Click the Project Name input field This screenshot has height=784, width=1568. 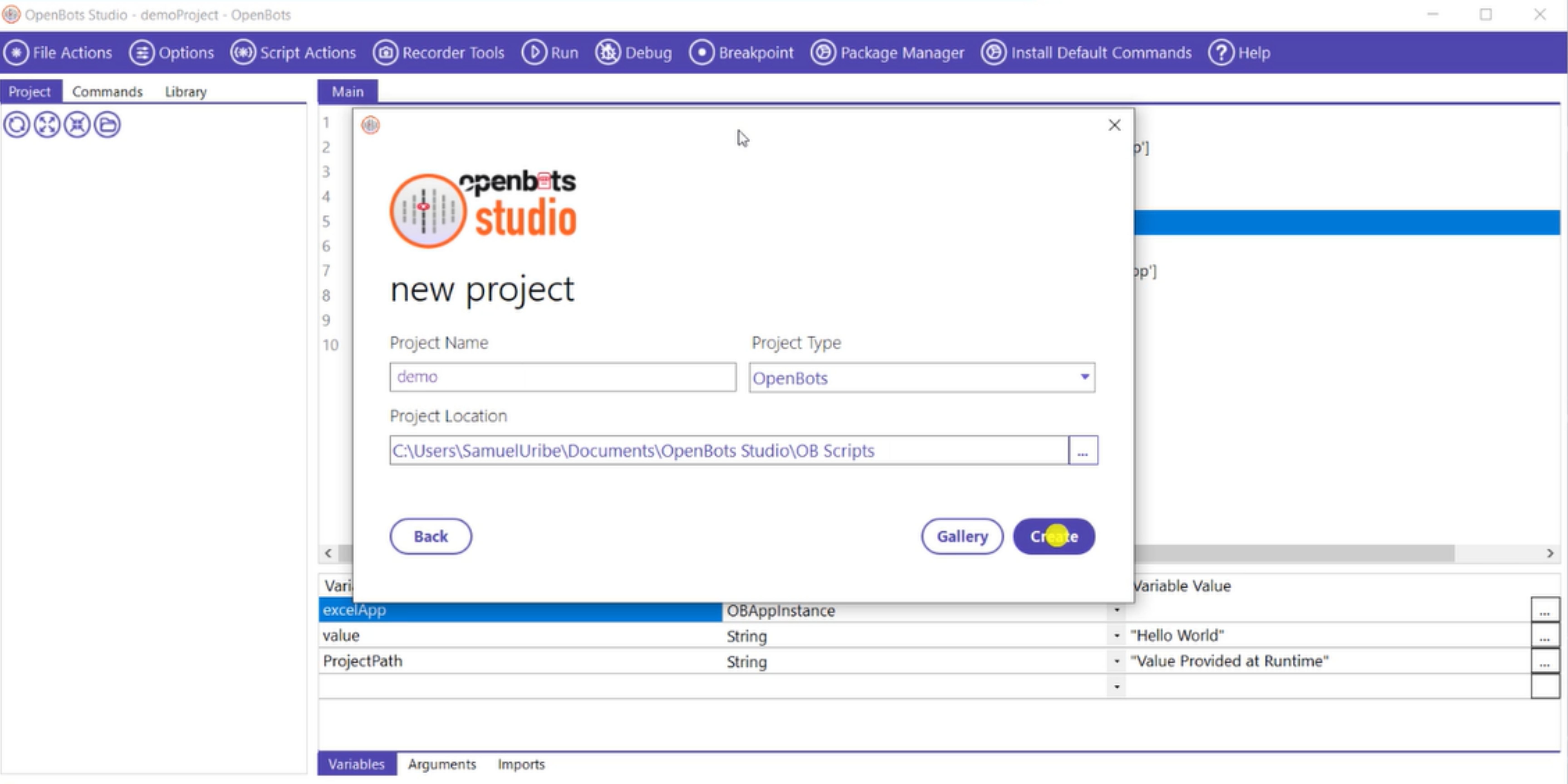pos(562,377)
